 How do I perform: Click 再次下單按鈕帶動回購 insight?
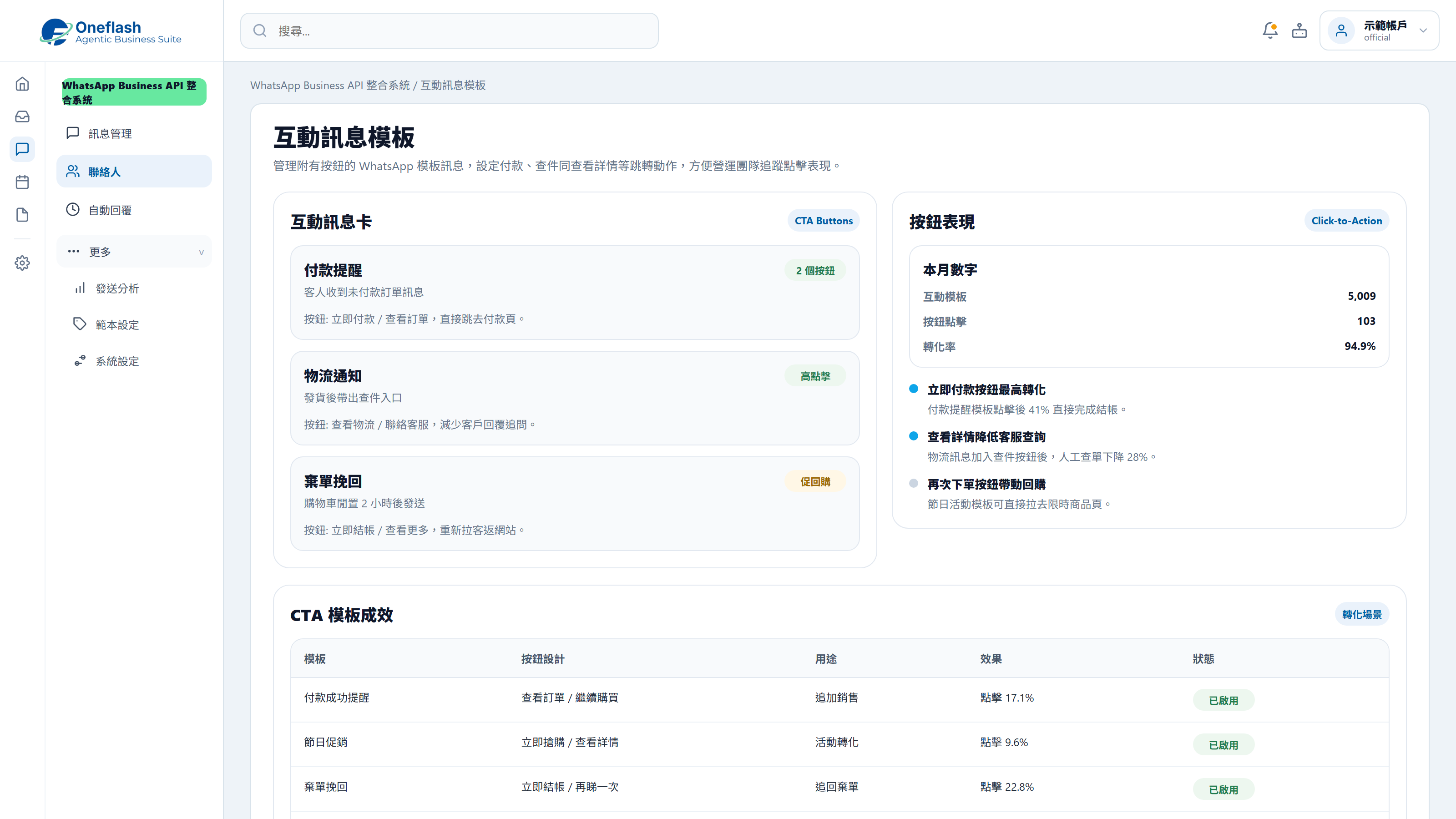click(x=986, y=485)
